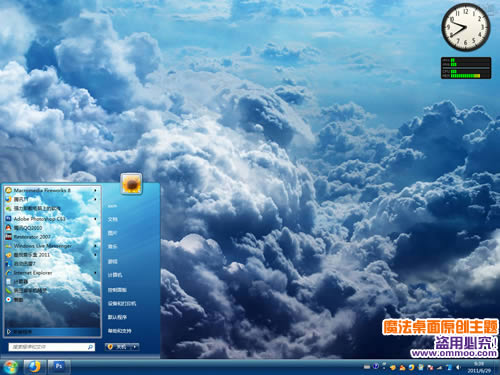This screenshot has width=500, height=375.
Task: Open the Calculator entry with the white icon
Action: (x=52, y=282)
